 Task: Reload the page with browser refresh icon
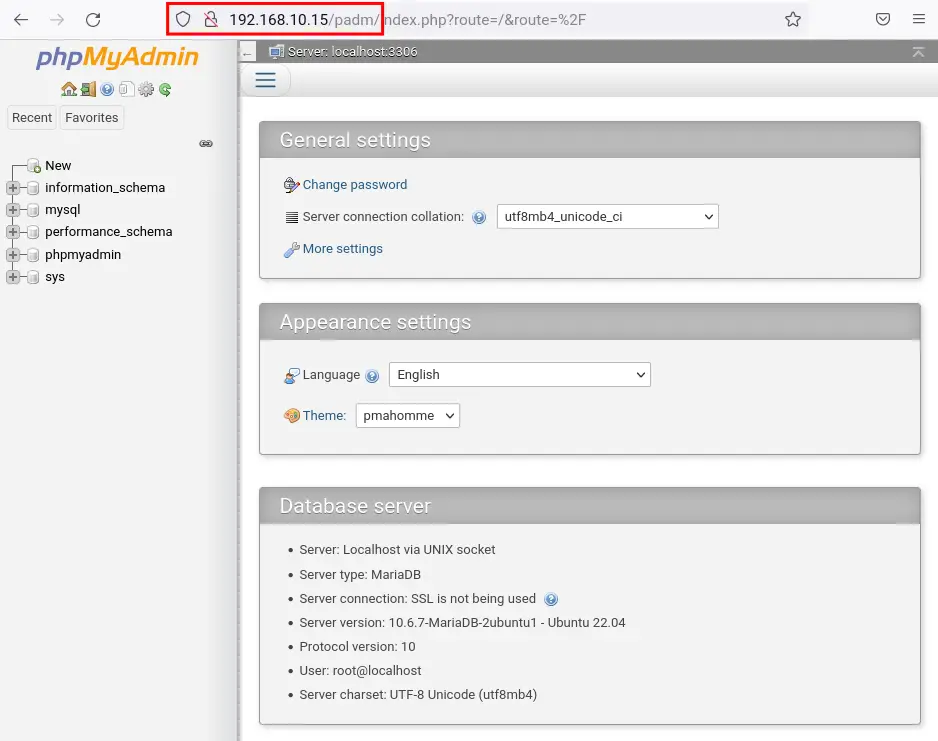click(x=93, y=20)
